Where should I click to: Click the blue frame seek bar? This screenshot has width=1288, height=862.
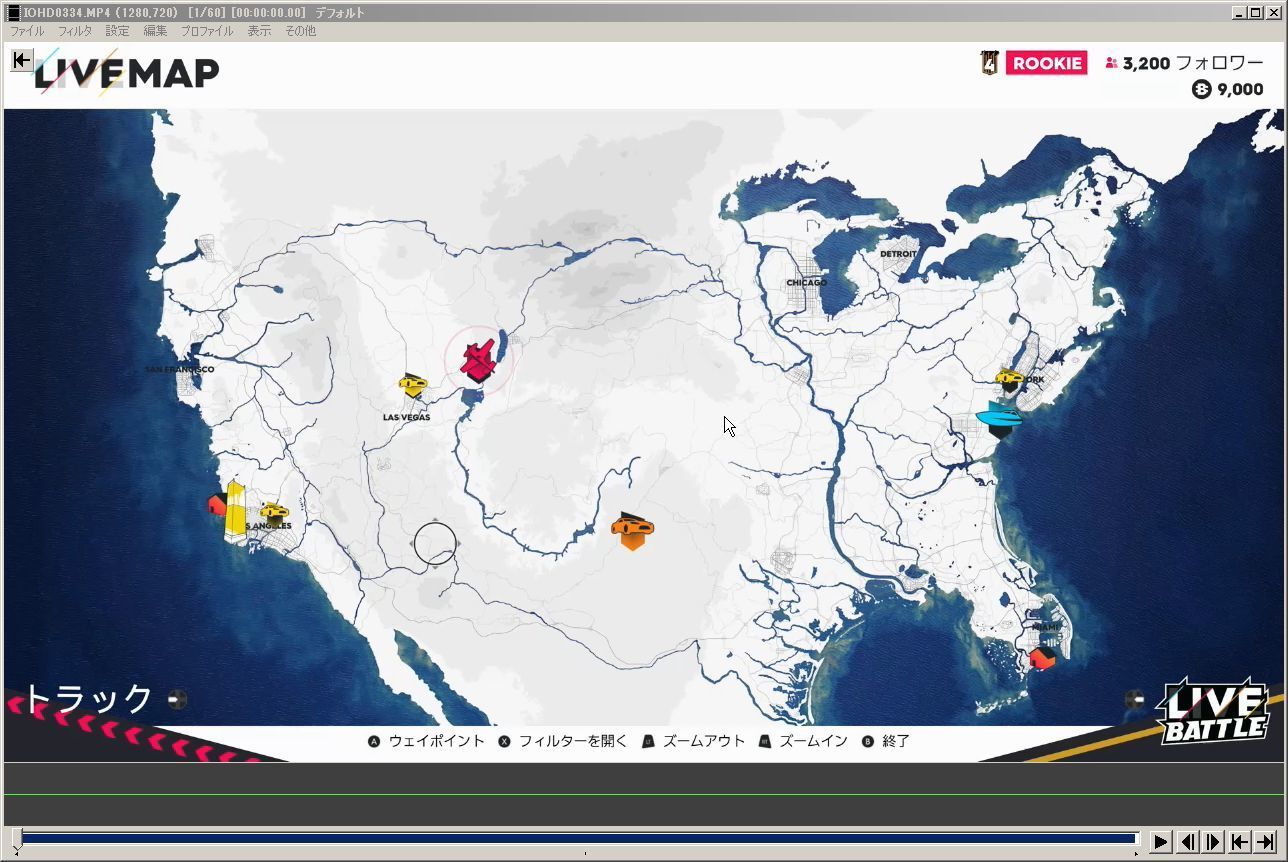point(580,839)
